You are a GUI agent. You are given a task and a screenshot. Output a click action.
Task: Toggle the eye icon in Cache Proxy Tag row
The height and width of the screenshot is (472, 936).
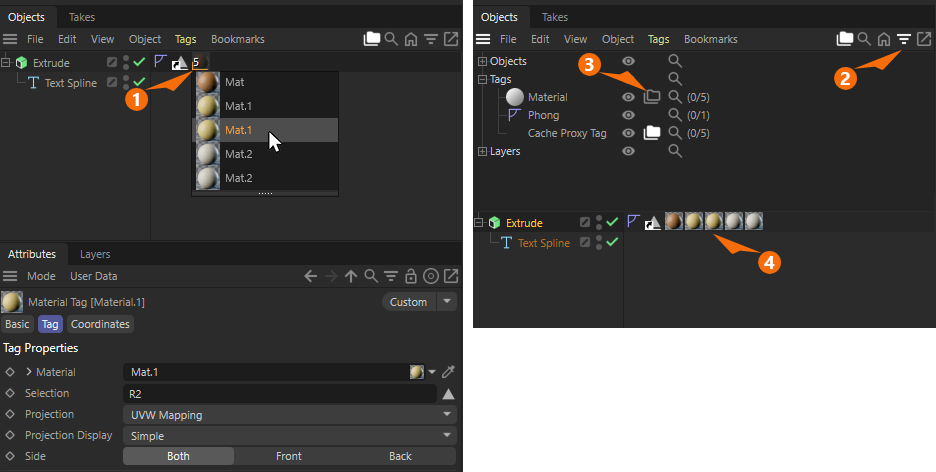[x=629, y=132]
